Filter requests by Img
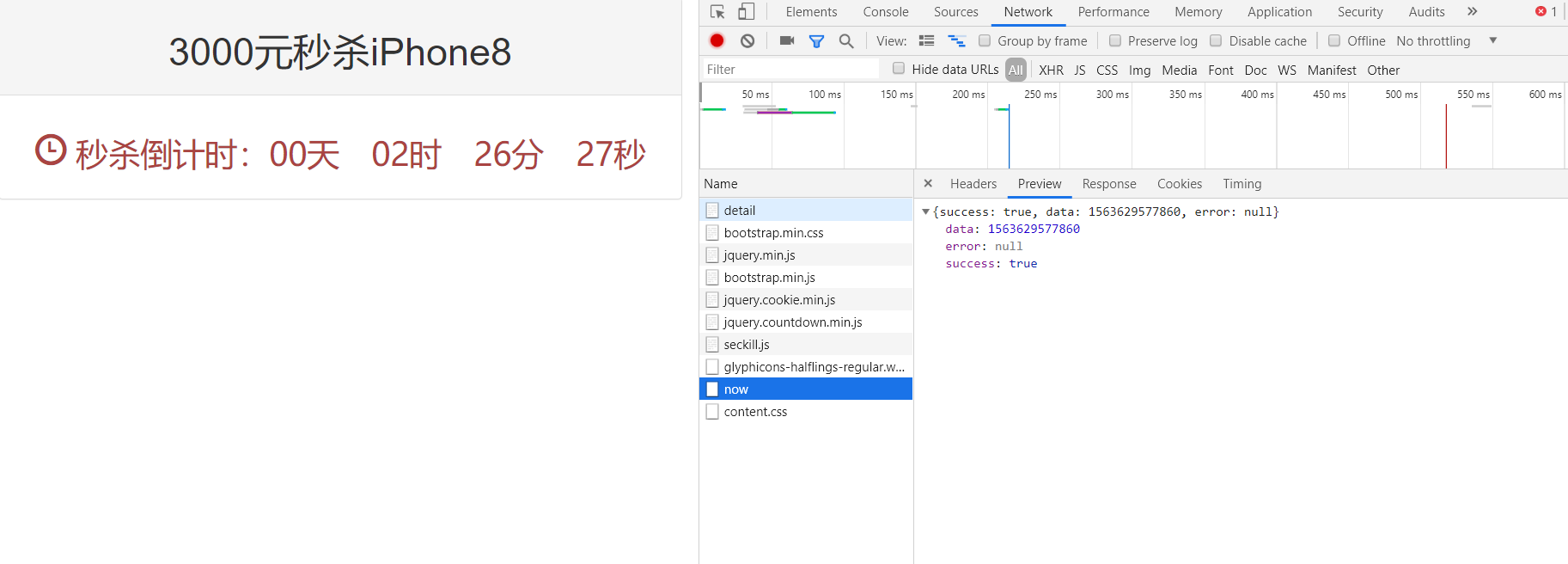 tap(1139, 70)
